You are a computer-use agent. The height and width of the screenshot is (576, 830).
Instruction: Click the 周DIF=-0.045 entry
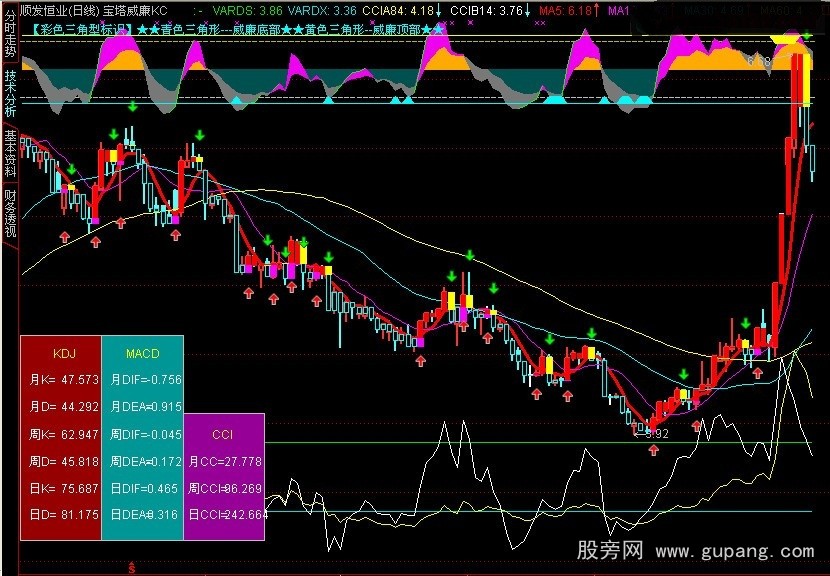[x=146, y=434]
